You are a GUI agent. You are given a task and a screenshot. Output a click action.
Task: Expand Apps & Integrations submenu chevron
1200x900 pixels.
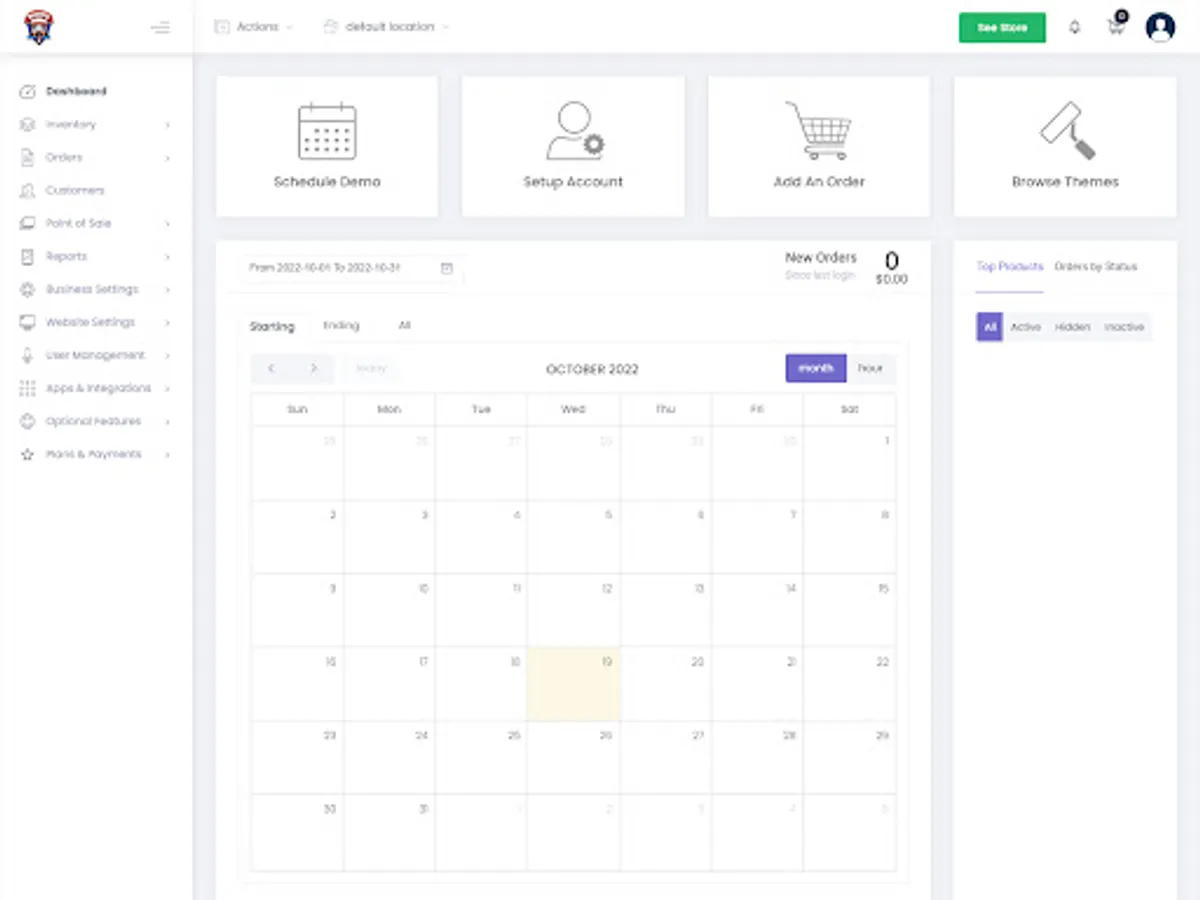tap(167, 389)
